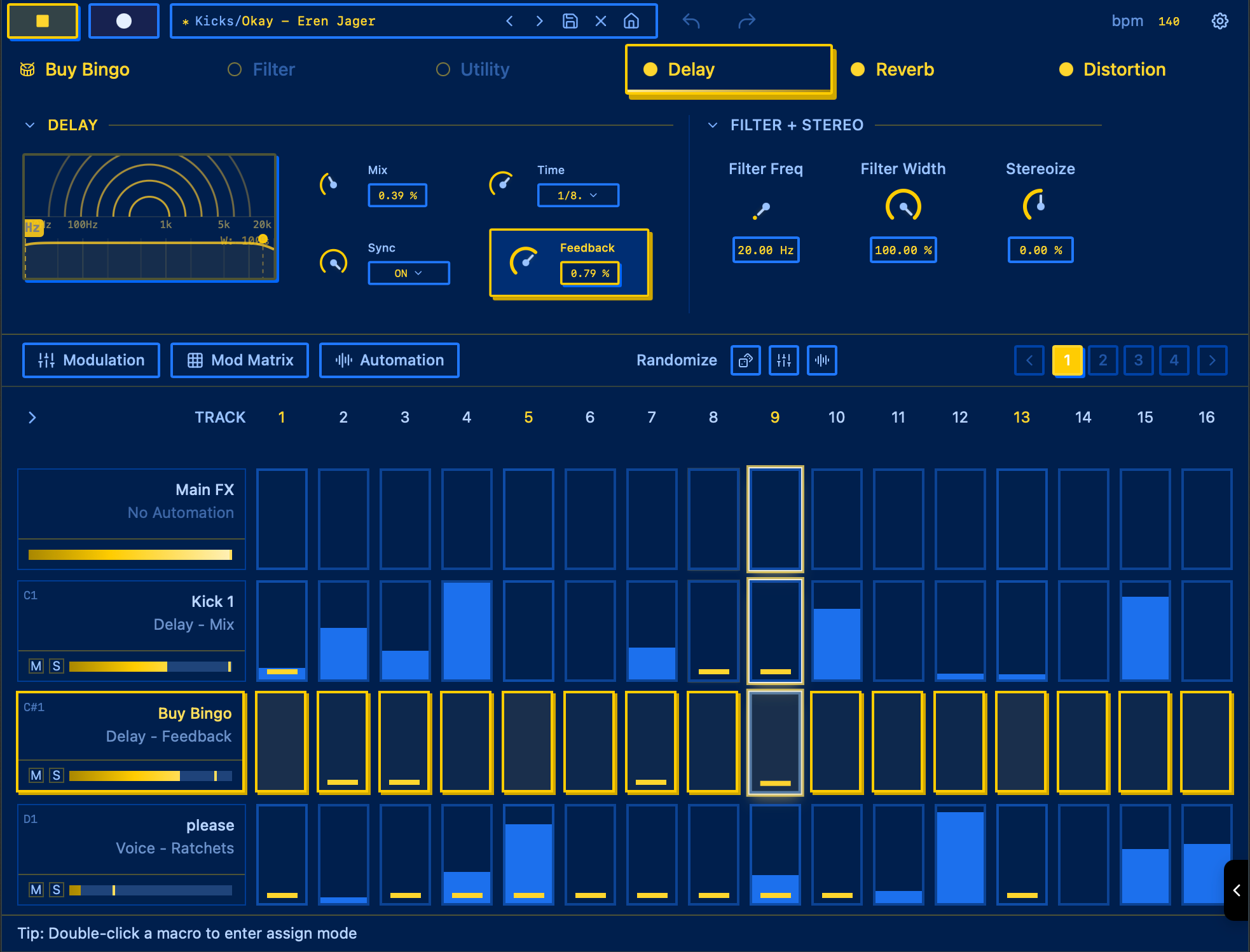Open the Mod Matrix grid

[239, 360]
